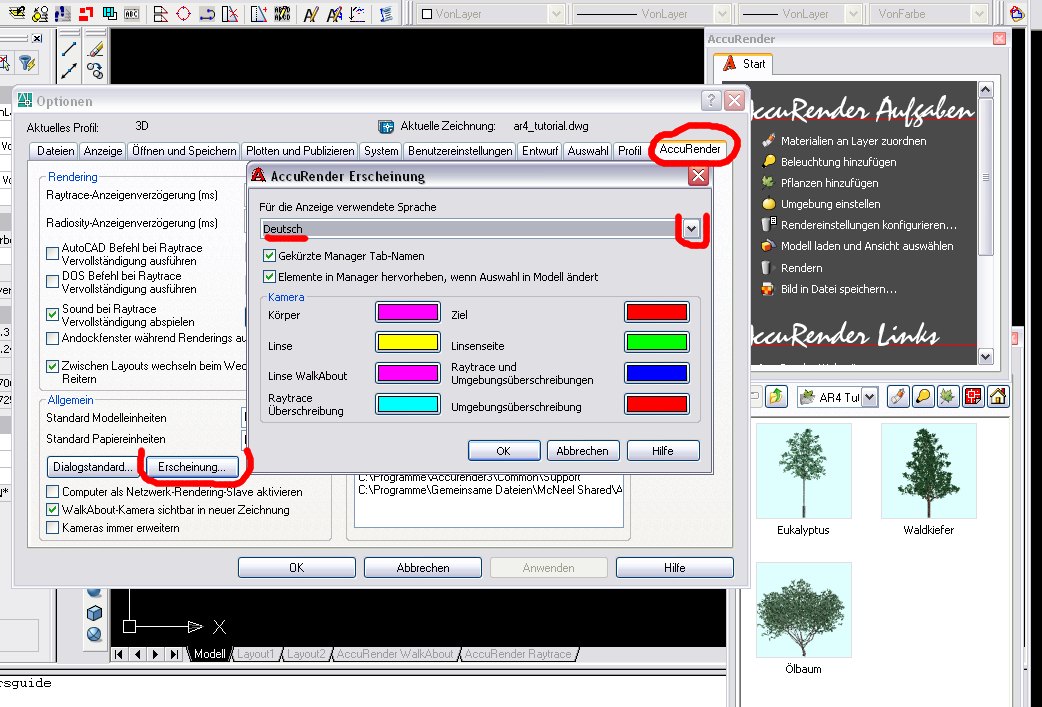Switch to the Dateien tab
The width and height of the screenshot is (1042, 707).
pyautogui.click(x=55, y=151)
